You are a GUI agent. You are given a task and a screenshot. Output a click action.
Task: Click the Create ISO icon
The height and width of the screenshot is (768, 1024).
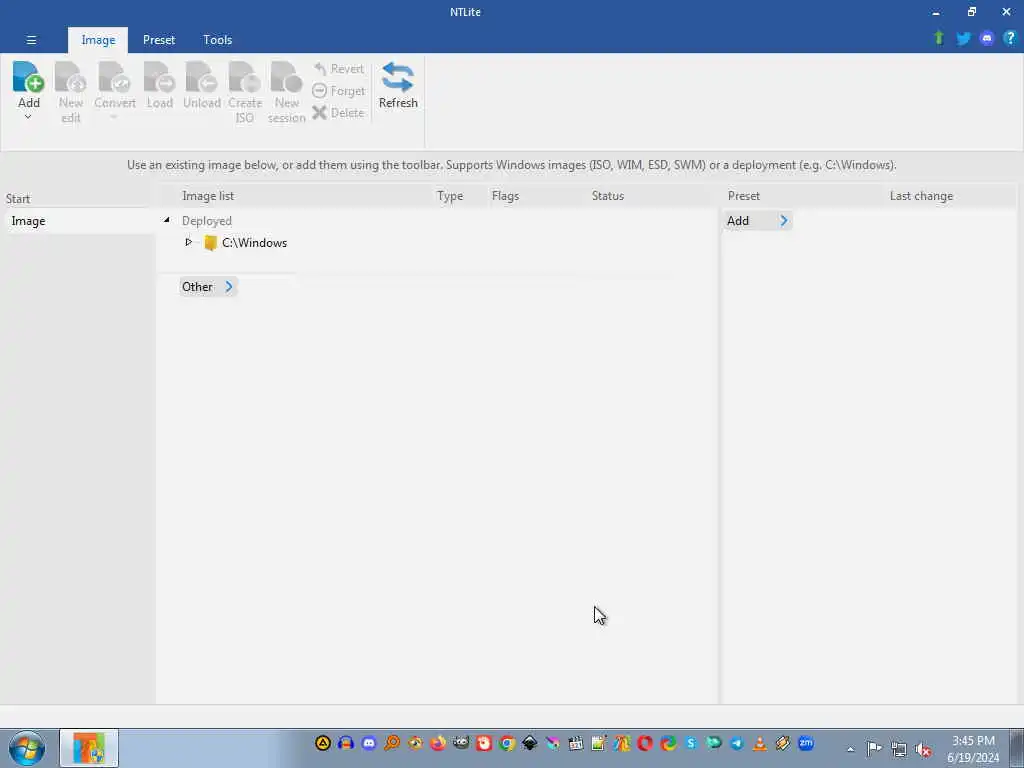point(244,78)
